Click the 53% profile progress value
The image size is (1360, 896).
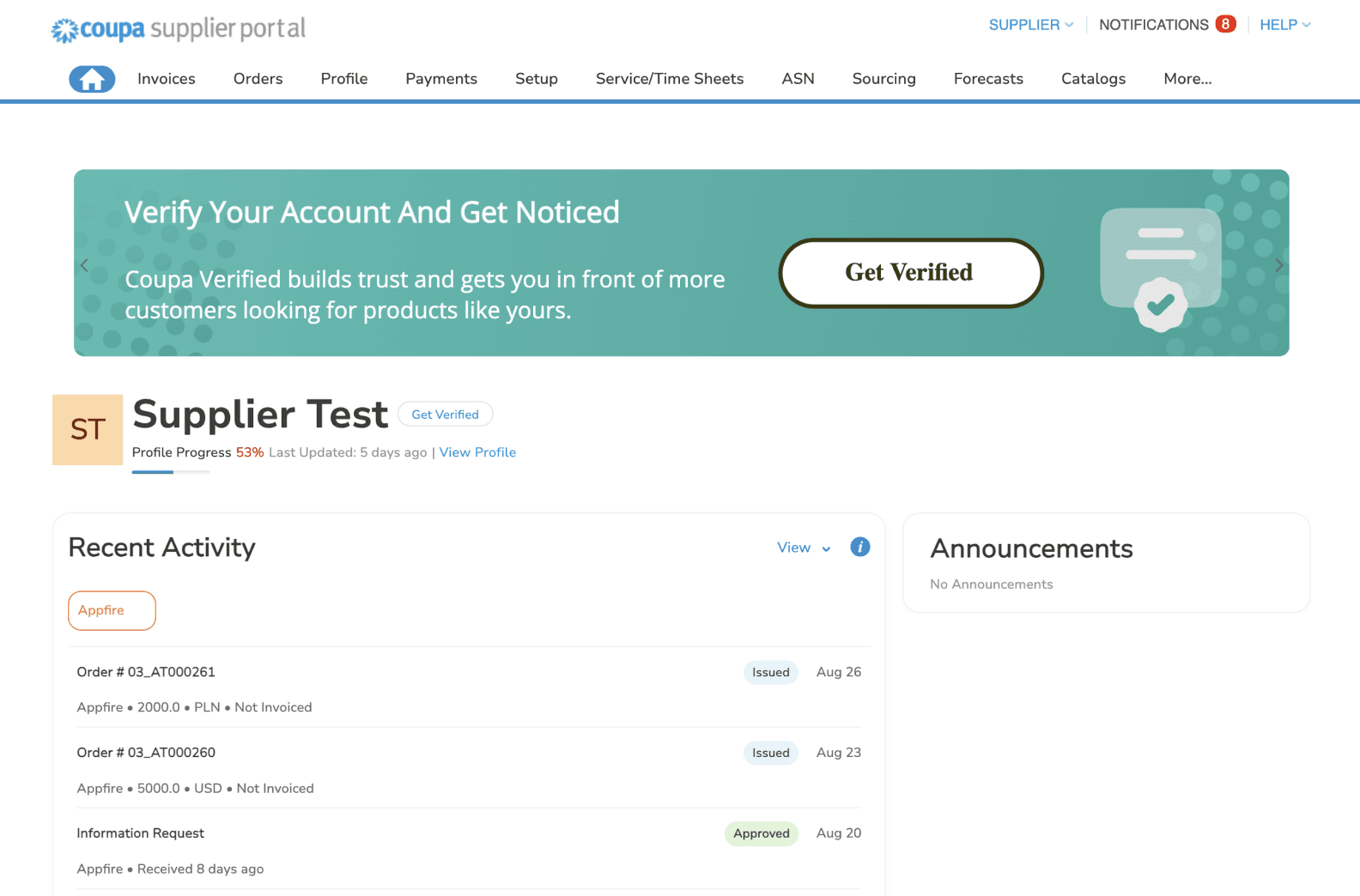coord(250,452)
